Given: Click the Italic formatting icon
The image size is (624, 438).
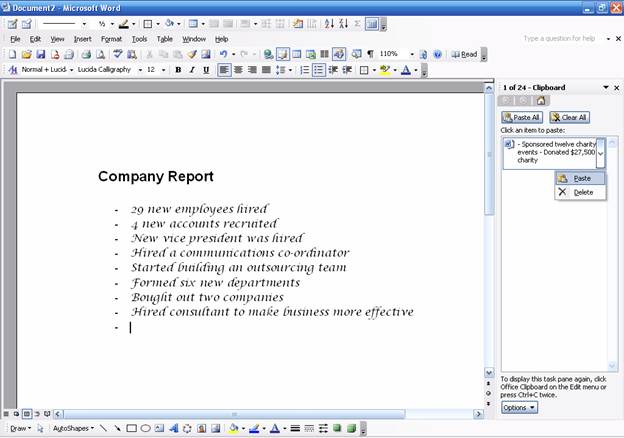Looking at the screenshot, I should [192, 70].
